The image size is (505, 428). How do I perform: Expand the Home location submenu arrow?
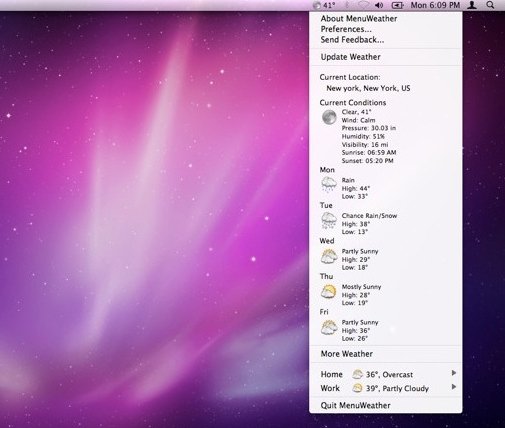[454, 373]
